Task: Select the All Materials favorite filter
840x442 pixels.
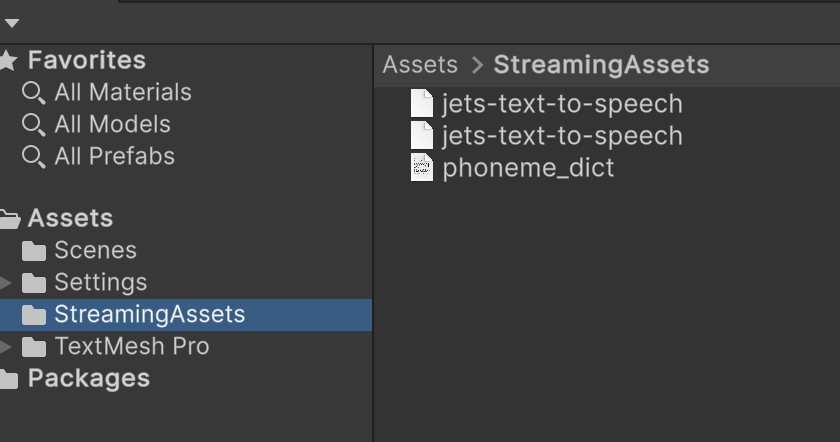Action: point(123,93)
